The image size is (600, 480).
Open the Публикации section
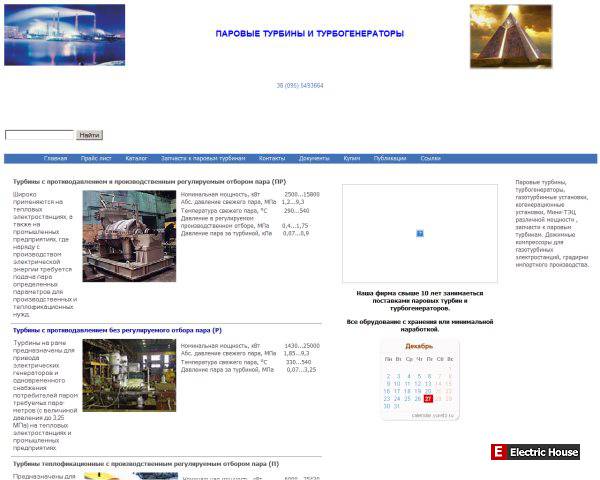(390, 158)
